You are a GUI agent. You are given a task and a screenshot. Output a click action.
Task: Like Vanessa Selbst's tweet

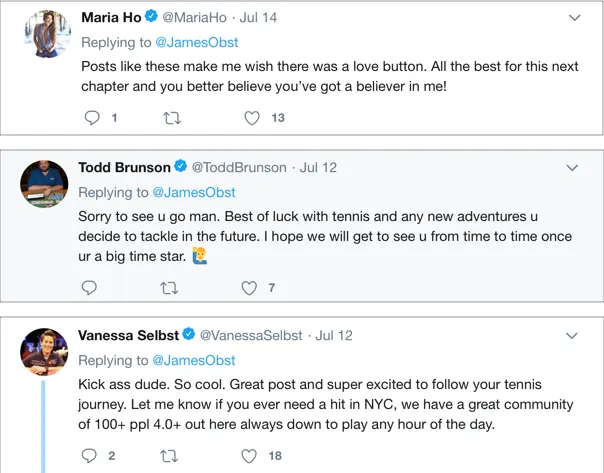tap(252, 456)
